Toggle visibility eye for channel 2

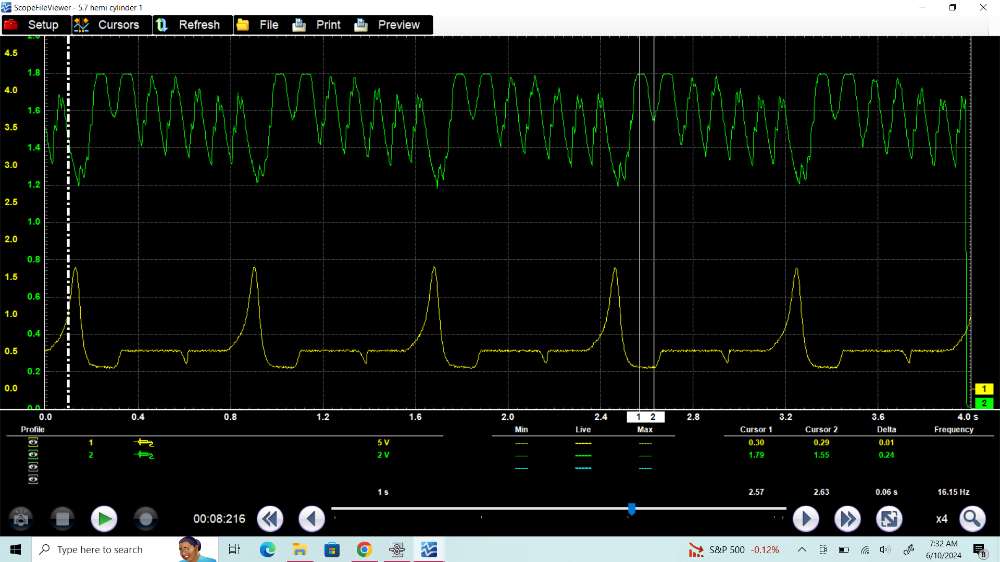[x=33, y=455]
